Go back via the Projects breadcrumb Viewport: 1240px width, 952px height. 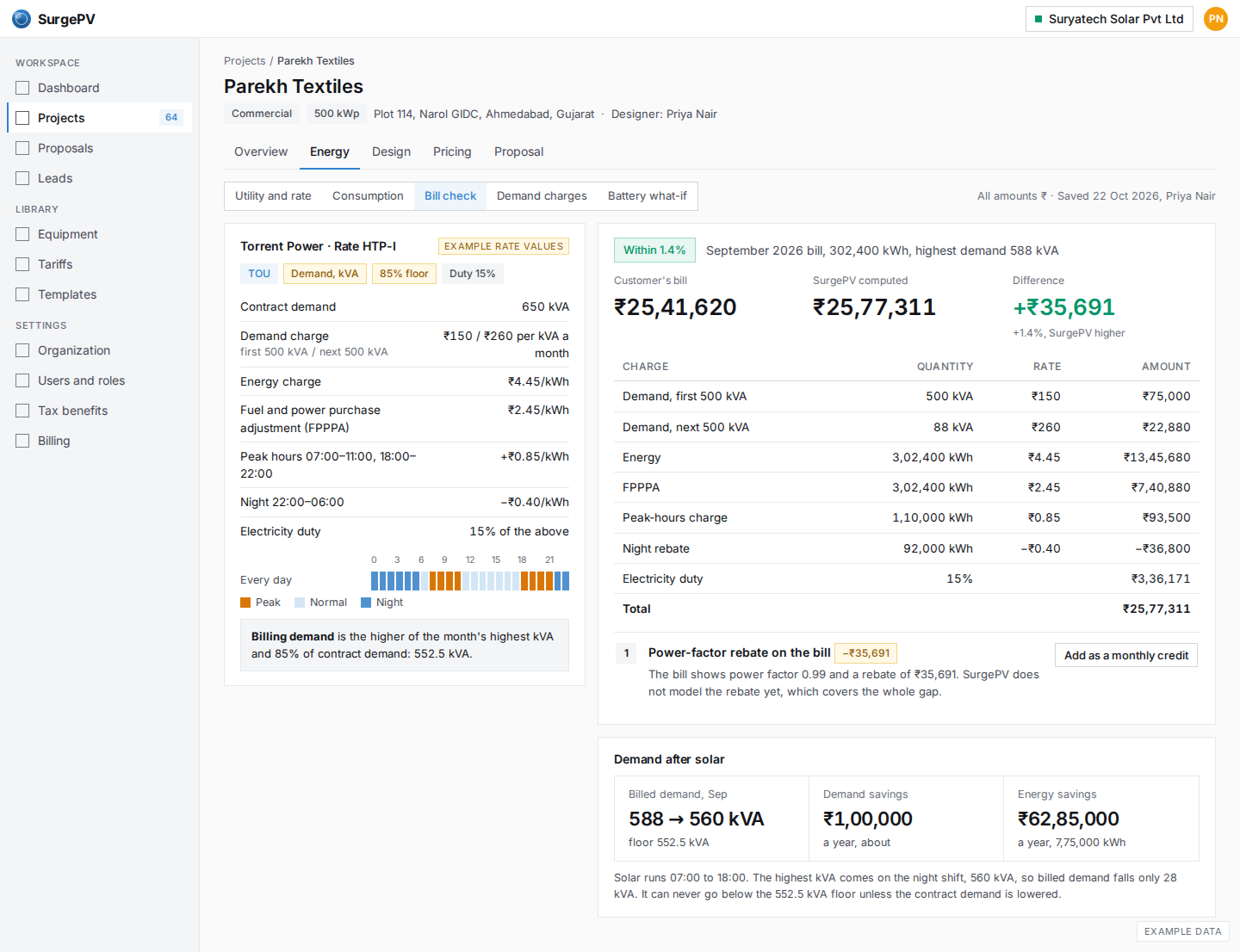pos(245,61)
